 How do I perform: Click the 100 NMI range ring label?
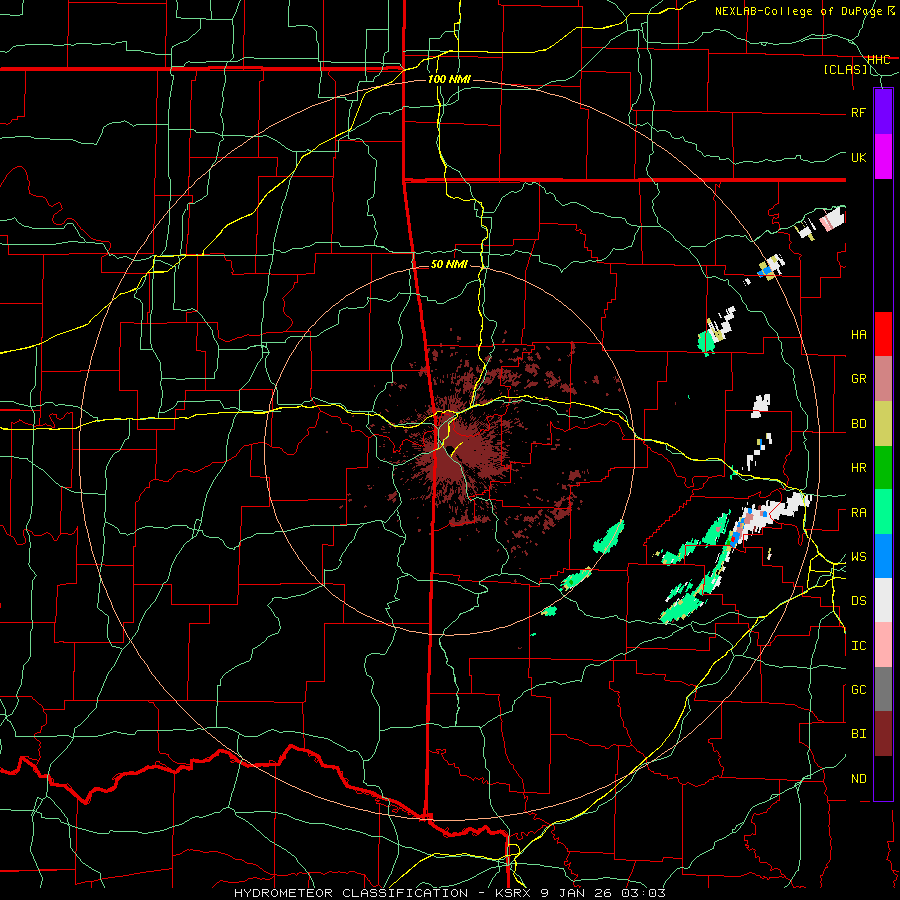tap(449, 79)
